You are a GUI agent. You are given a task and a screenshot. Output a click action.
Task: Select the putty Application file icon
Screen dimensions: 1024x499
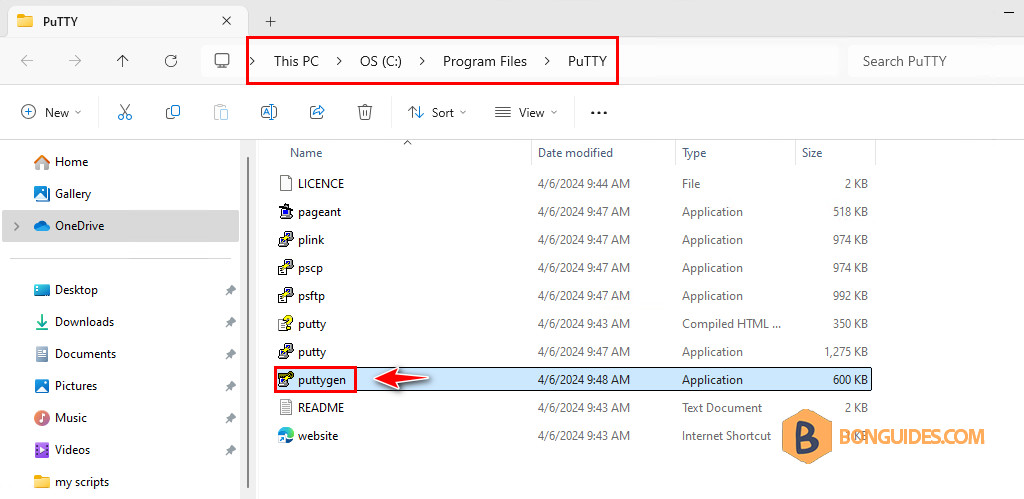click(285, 351)
